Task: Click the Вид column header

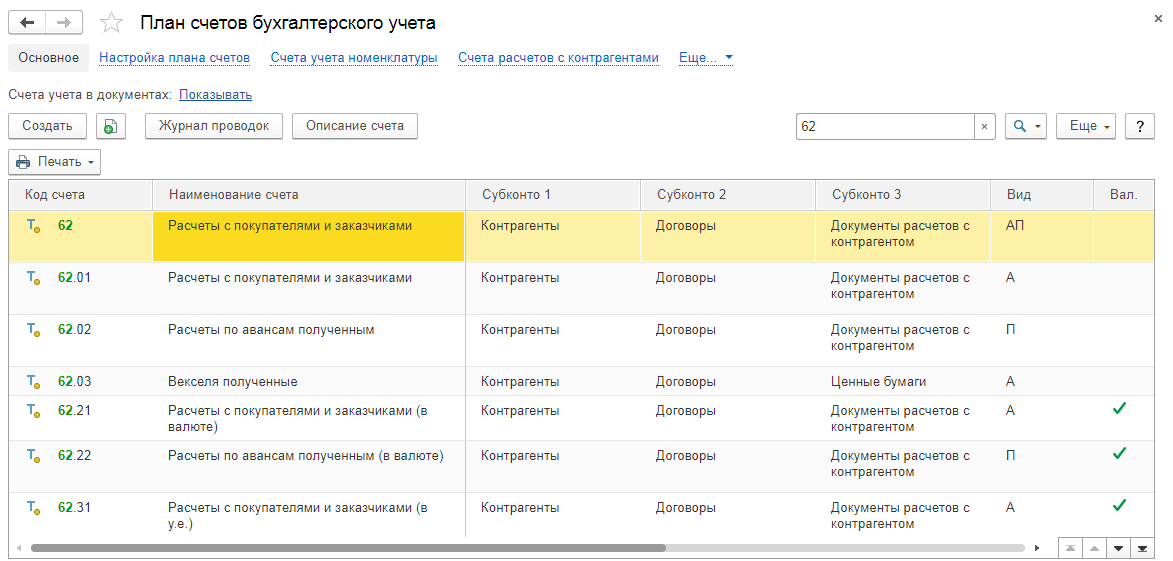Action: [1043, 194]
